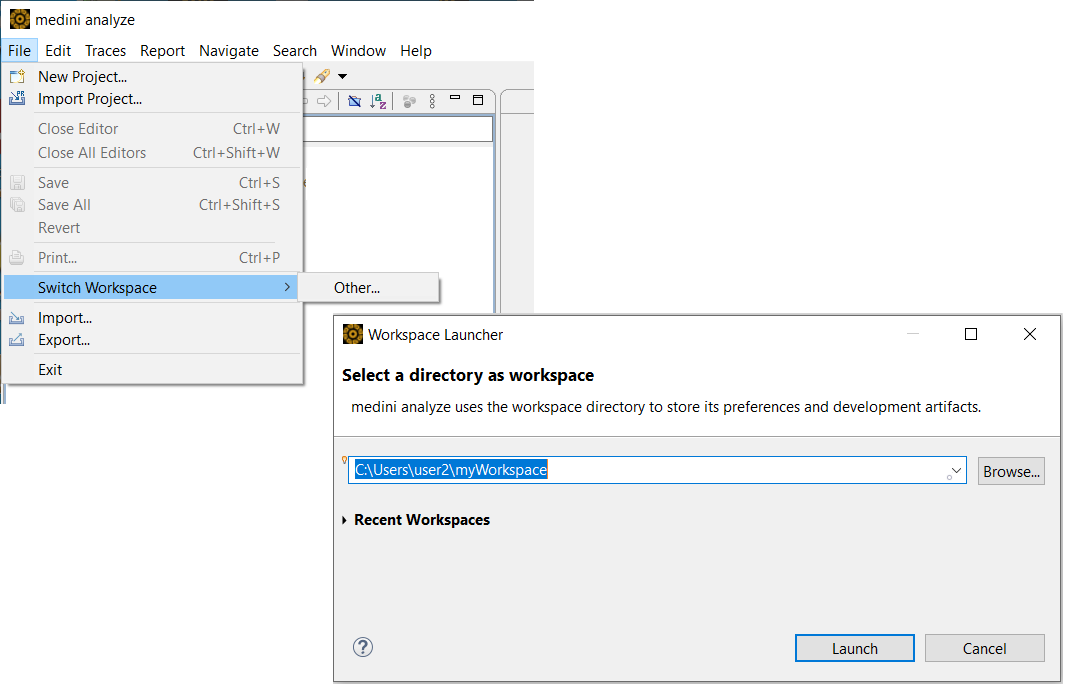Choose Other... in the Switch Workspace submenu
Viewport: 1070px width, 693px height.
click(368, 288)
